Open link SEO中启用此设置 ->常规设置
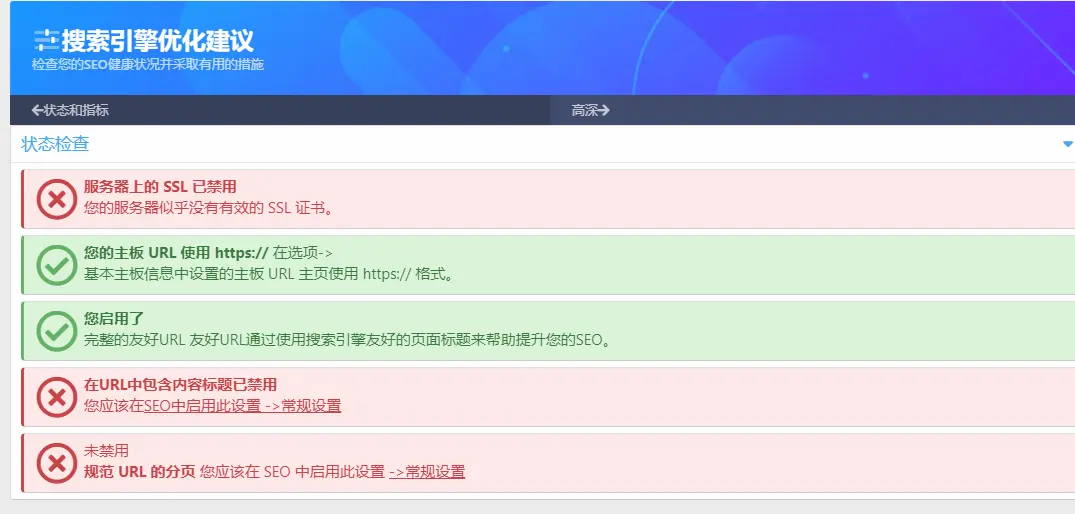Screen dimensions: 1075x514 coord(243,406)
